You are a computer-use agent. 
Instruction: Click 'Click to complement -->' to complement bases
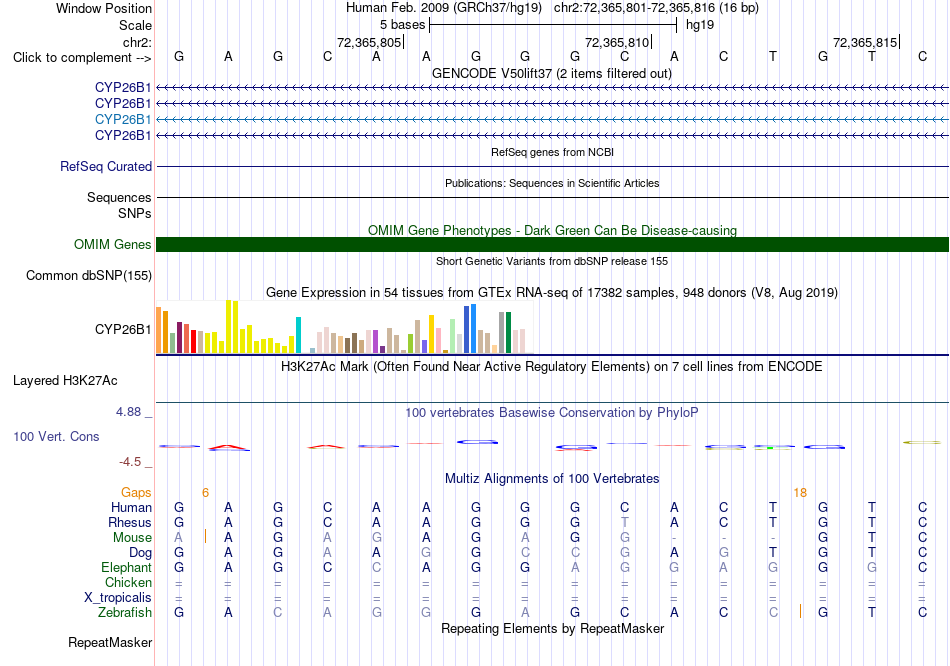coord(82,58)
